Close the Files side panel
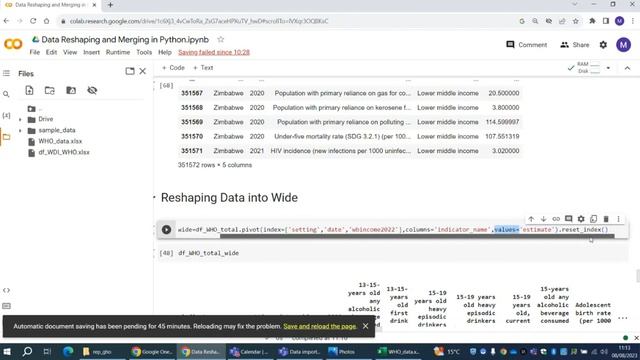 coord(142,71)
